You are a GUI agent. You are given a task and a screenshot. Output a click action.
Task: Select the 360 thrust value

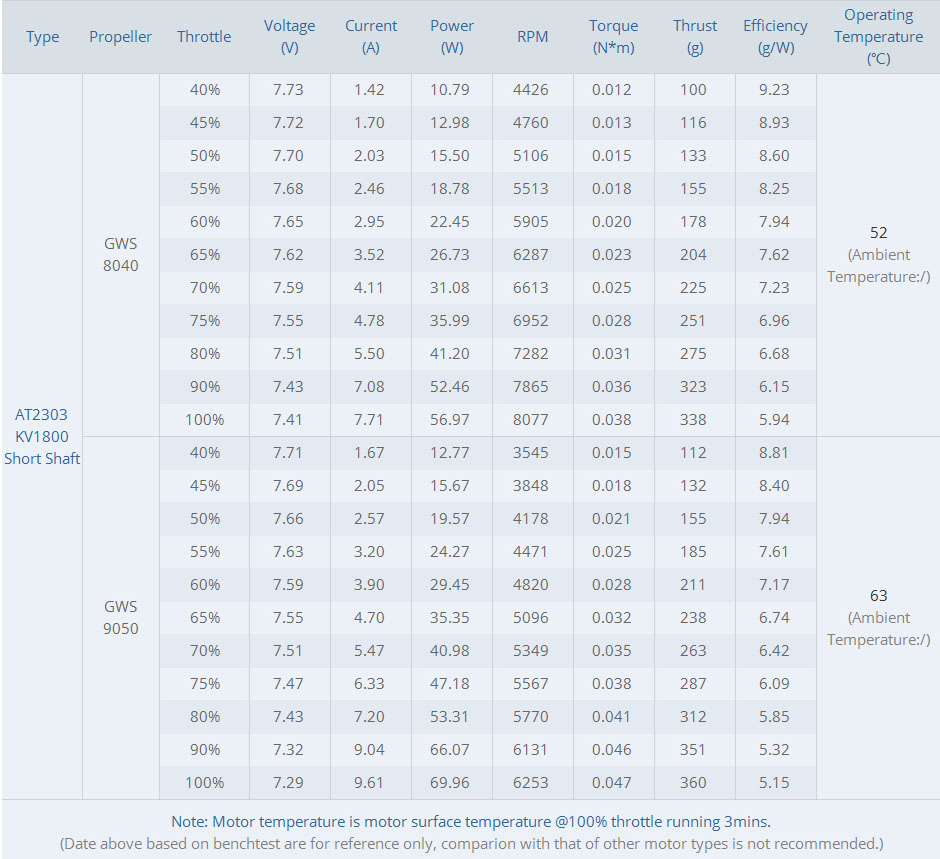point(692,783)
